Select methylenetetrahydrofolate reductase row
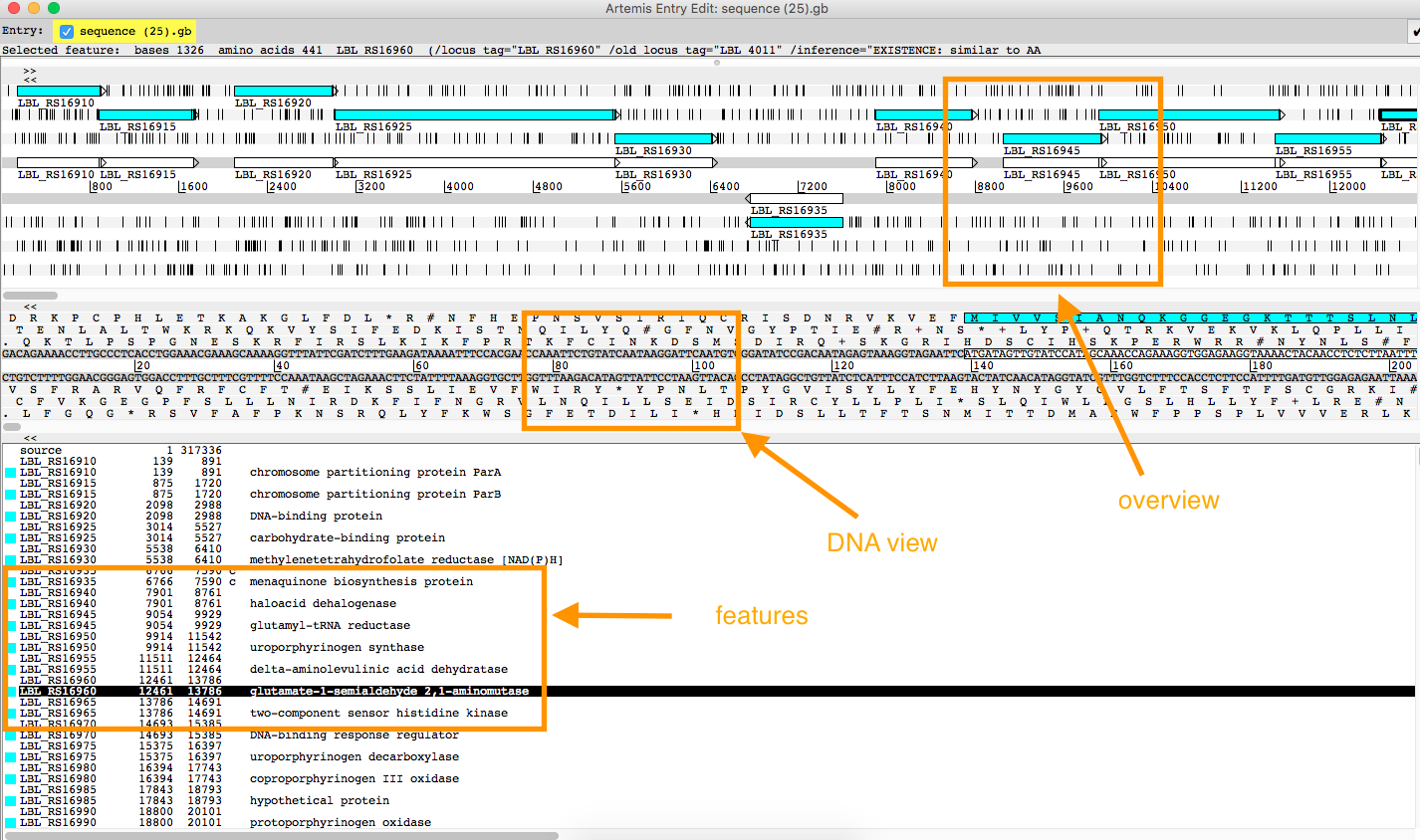Viewport: 1420px width, 840px height. click(709, 560)
